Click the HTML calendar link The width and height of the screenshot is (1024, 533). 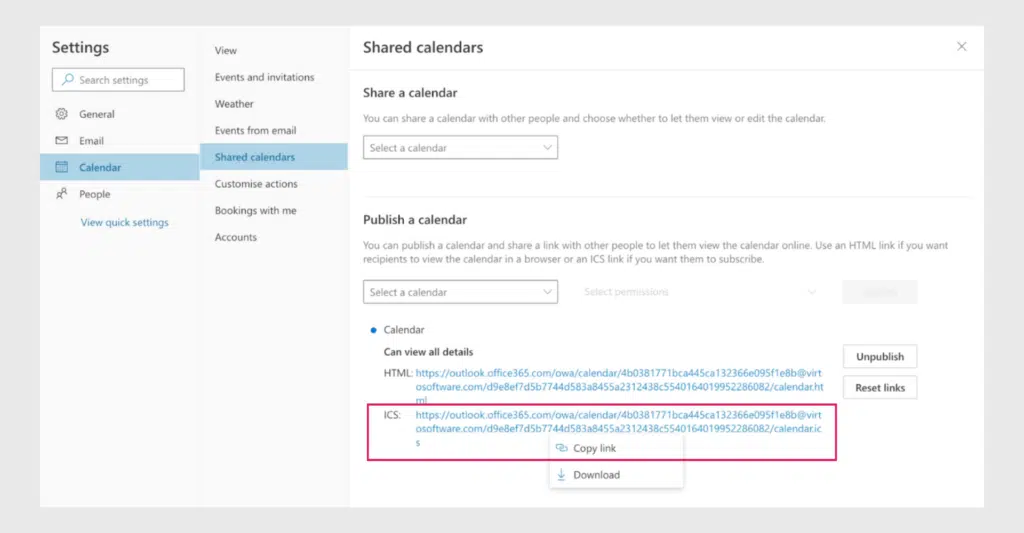tap(618, 379)
